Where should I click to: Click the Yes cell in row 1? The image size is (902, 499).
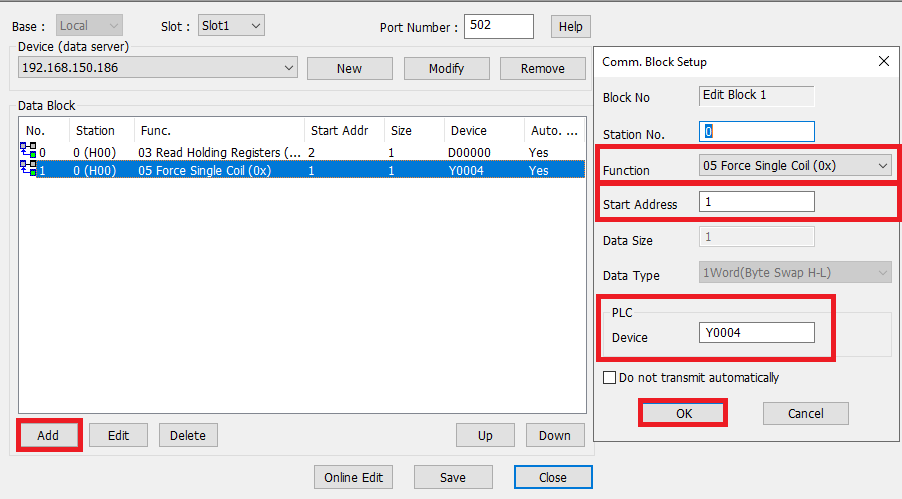(538, 170)
